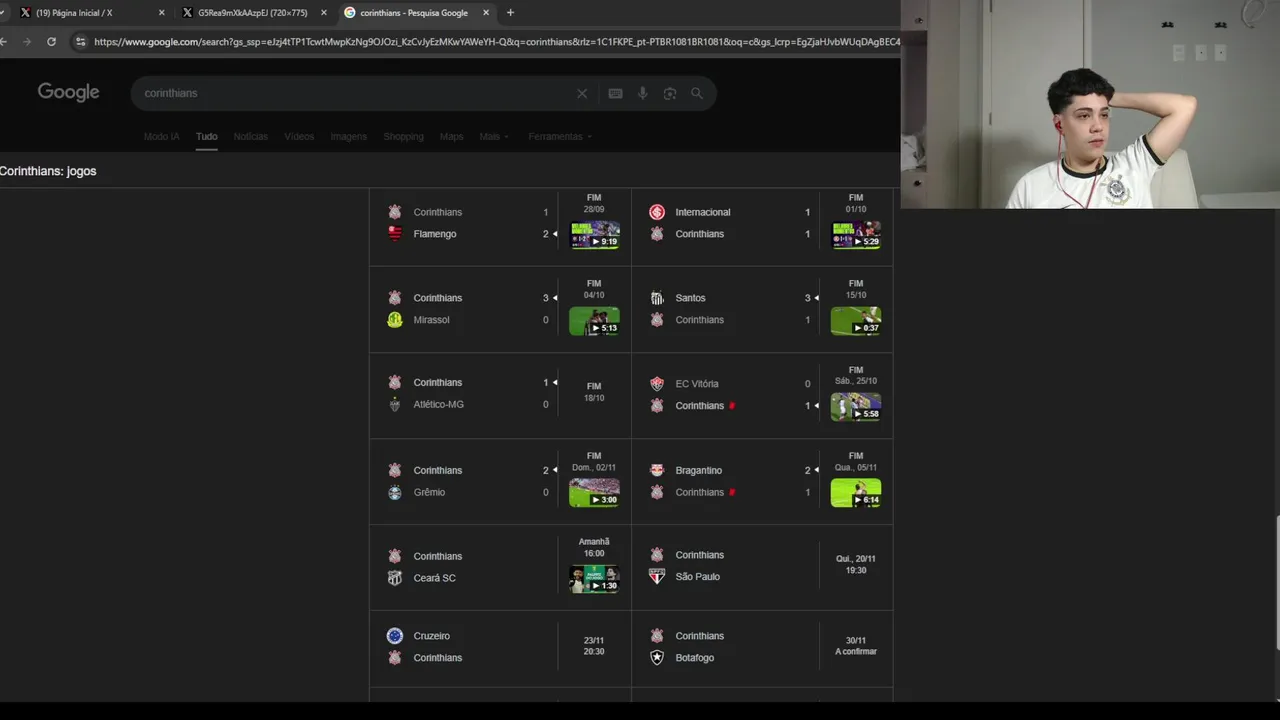The height and width of the screenshot is (720, 1280).
Task: Open Cruzeiro vs Corinthians 23/11 fixture
Action: pyautogui.click(x=500, y=647)
